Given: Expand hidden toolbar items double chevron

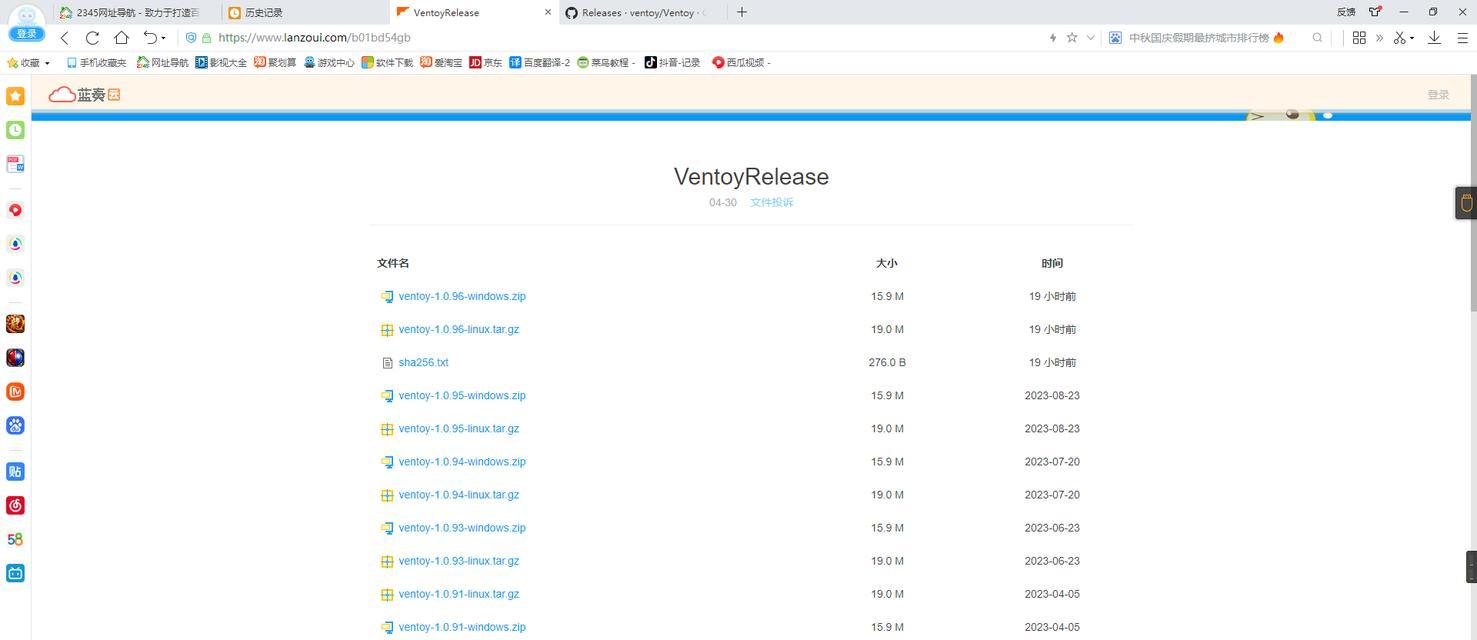Looking at the screenshot, I should point(1379,38).
